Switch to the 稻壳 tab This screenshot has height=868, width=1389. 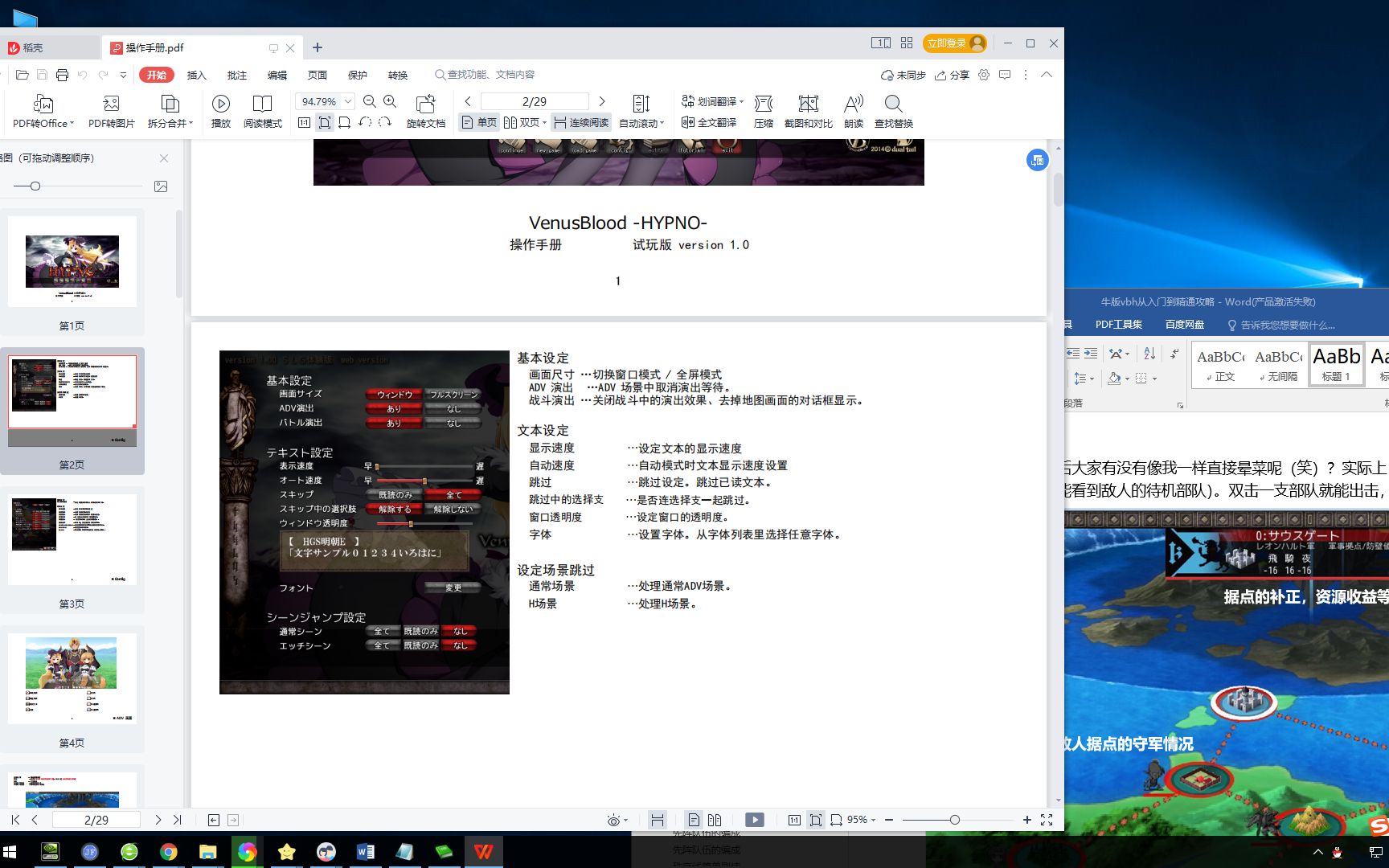pos(50,47)
